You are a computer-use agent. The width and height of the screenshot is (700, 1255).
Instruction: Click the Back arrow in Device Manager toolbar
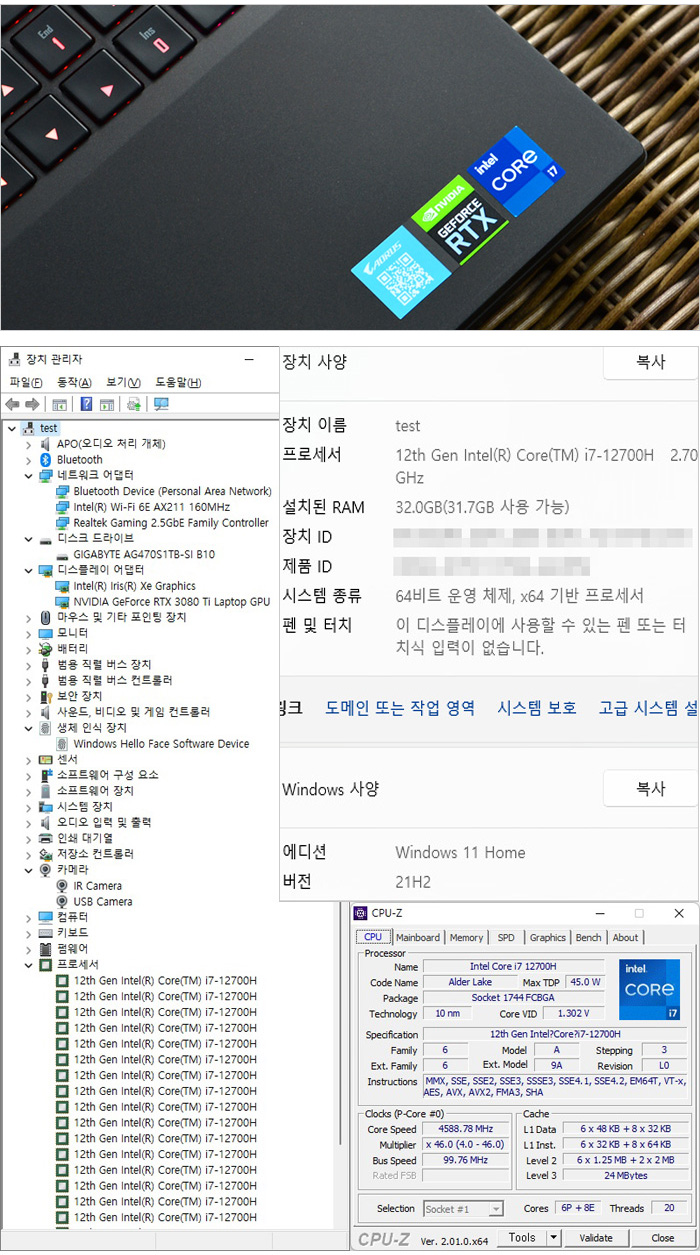click(x=12, y=404)
